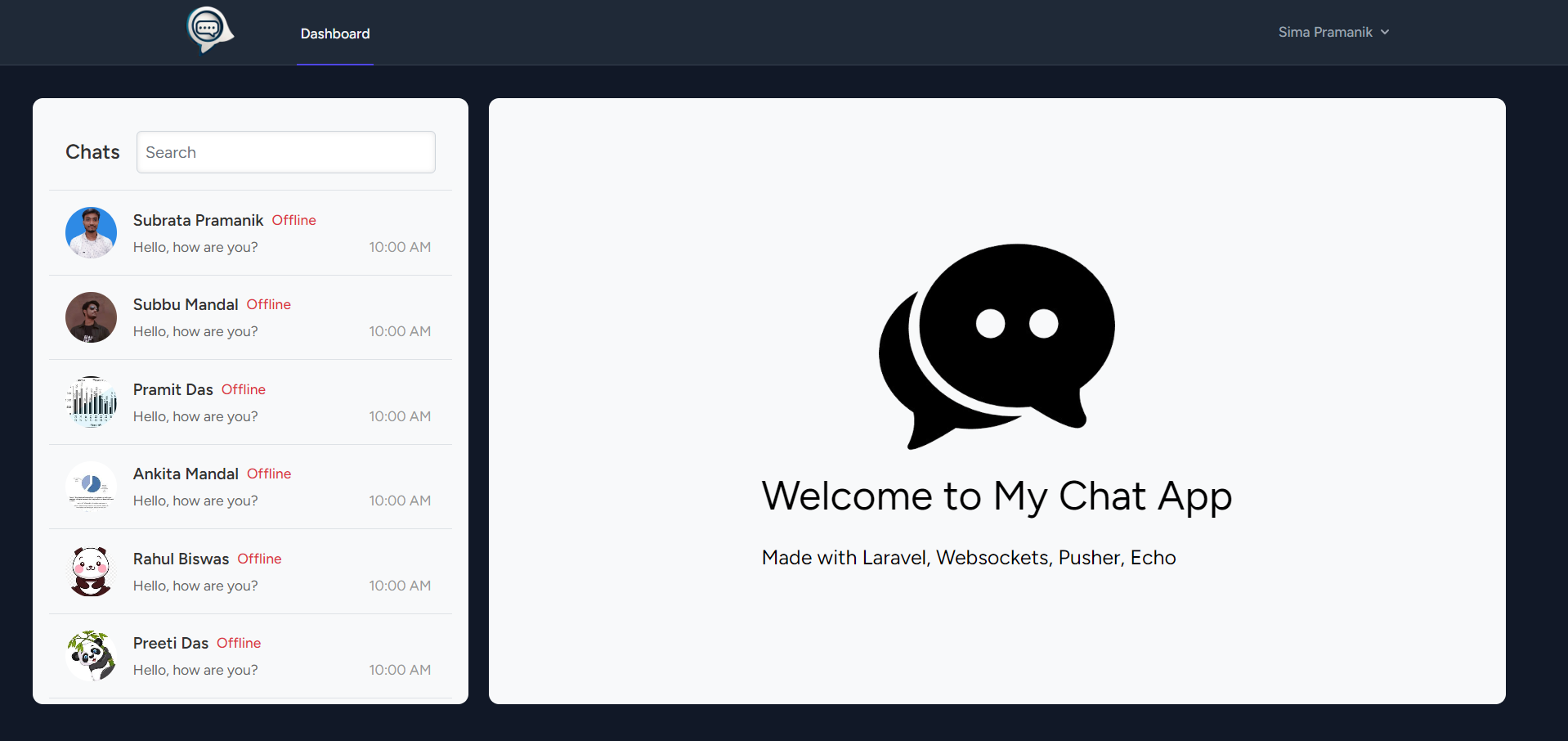Open the chat with Subrata Pramanik

[x=245, y=232]
